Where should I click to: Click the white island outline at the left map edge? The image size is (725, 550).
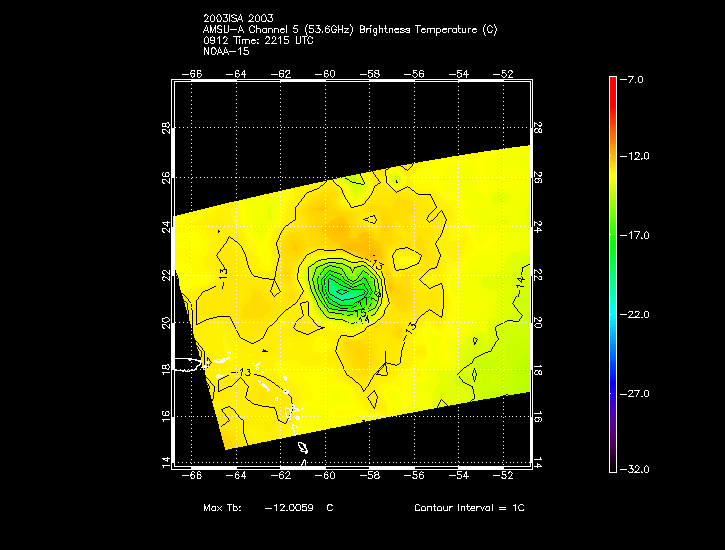(188, 365)
